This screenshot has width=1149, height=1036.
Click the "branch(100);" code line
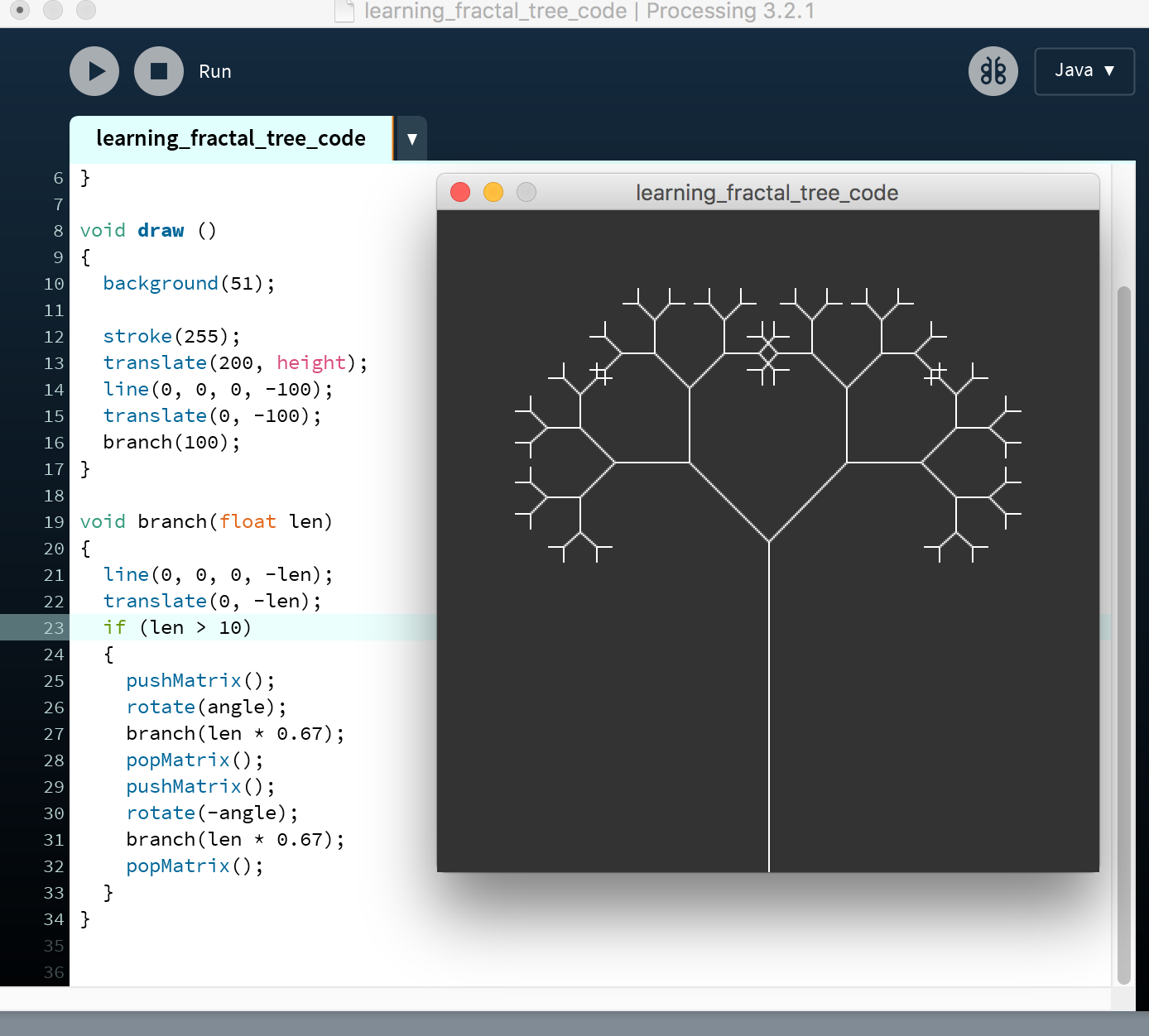tap(171, 442)
